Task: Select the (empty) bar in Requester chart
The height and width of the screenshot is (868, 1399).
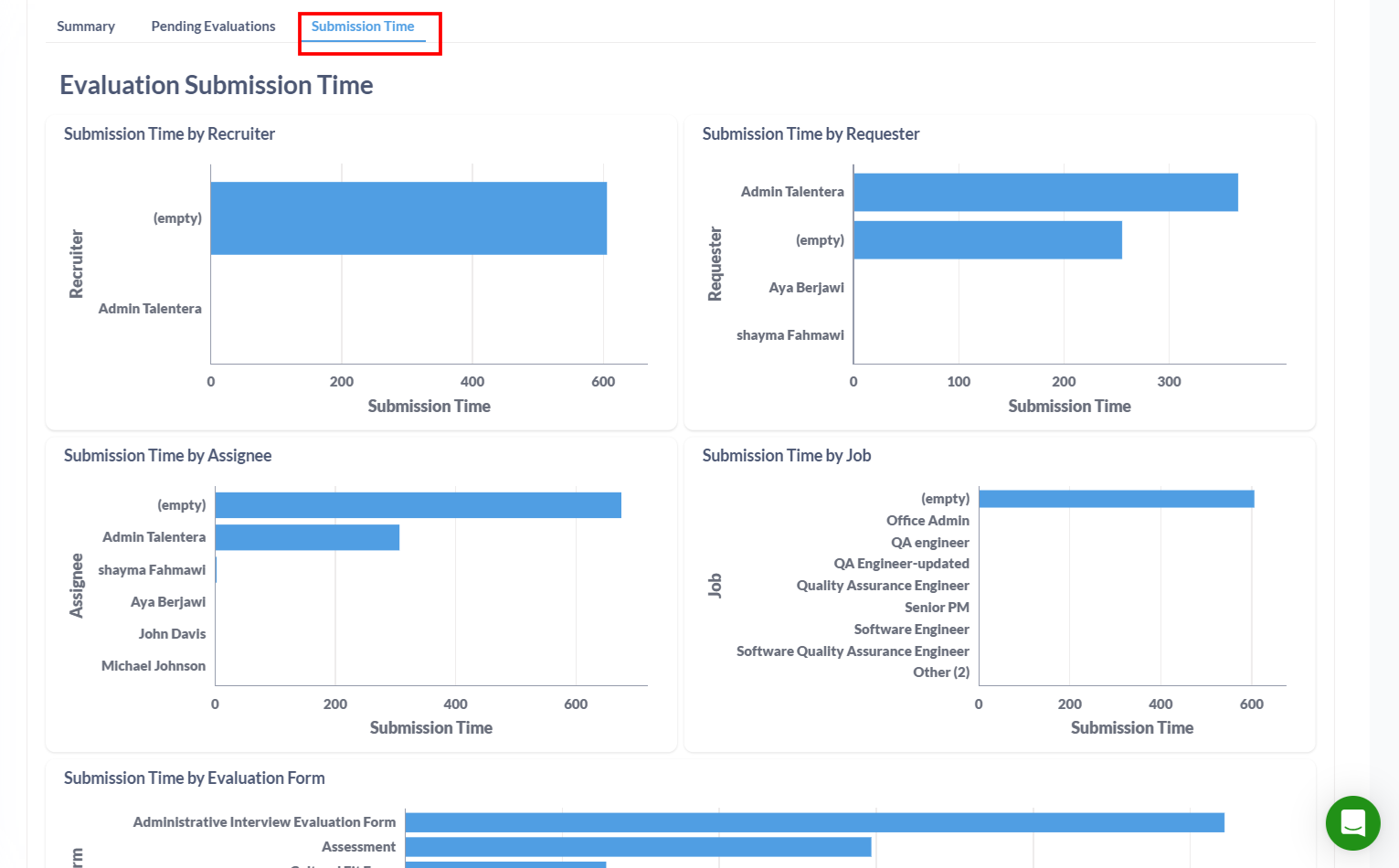Action: (x=987, y=240)
